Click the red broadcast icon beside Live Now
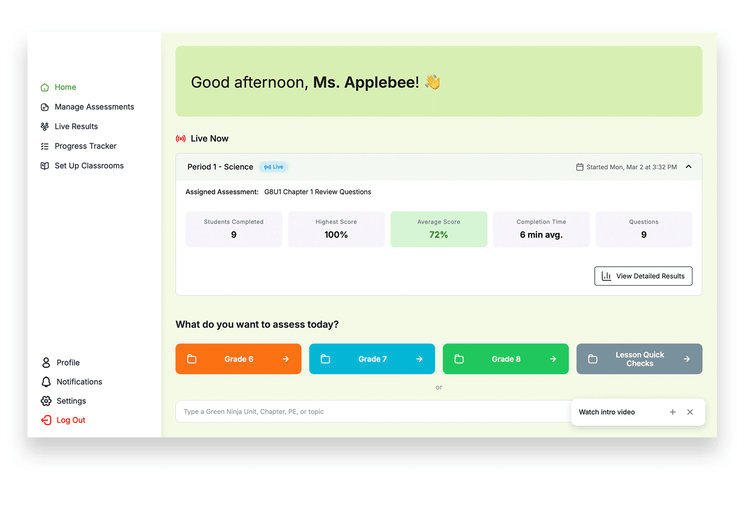744x531 pixels. [181, 139]
